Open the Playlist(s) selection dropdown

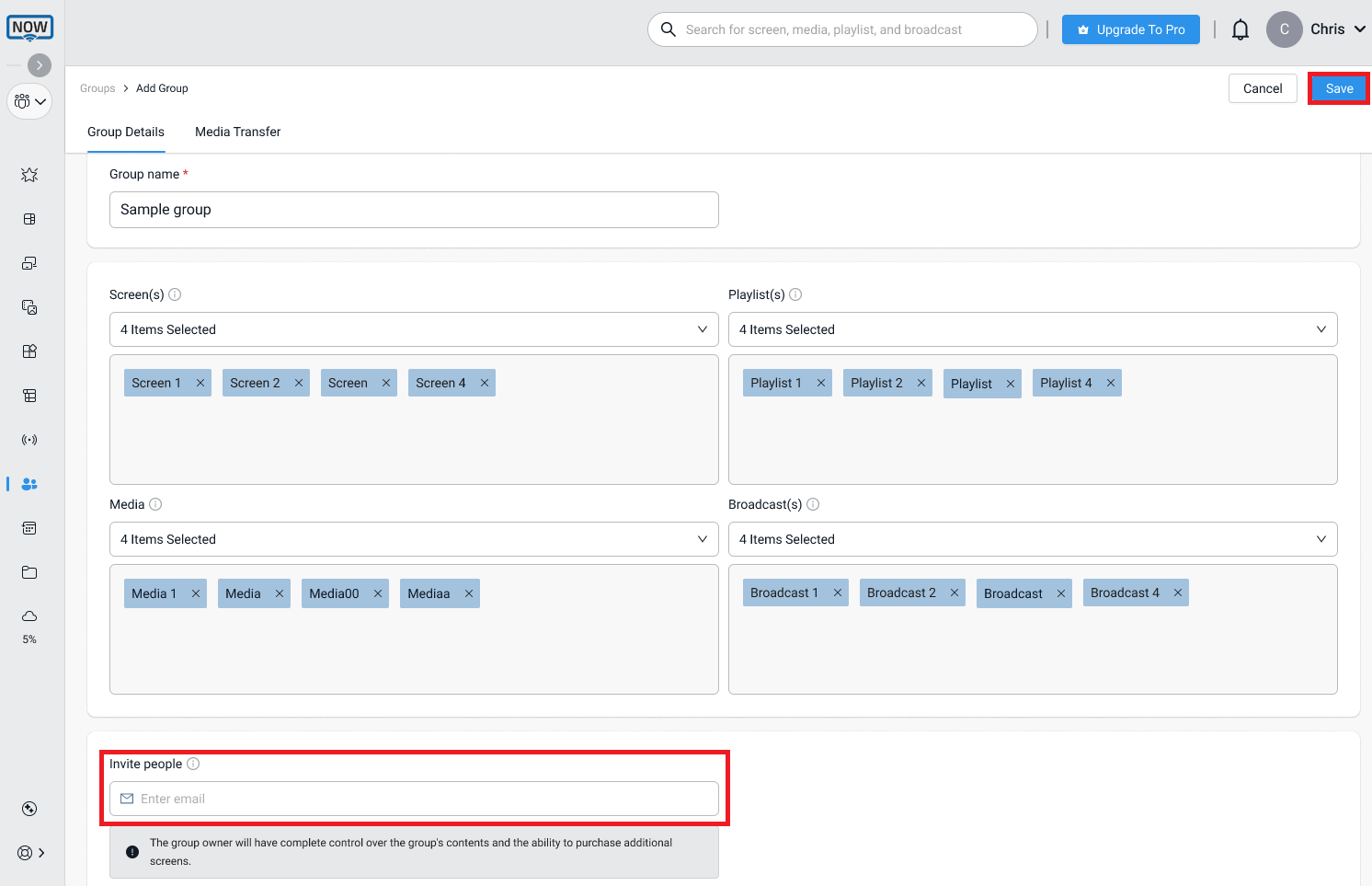(x=1033, y=329)
